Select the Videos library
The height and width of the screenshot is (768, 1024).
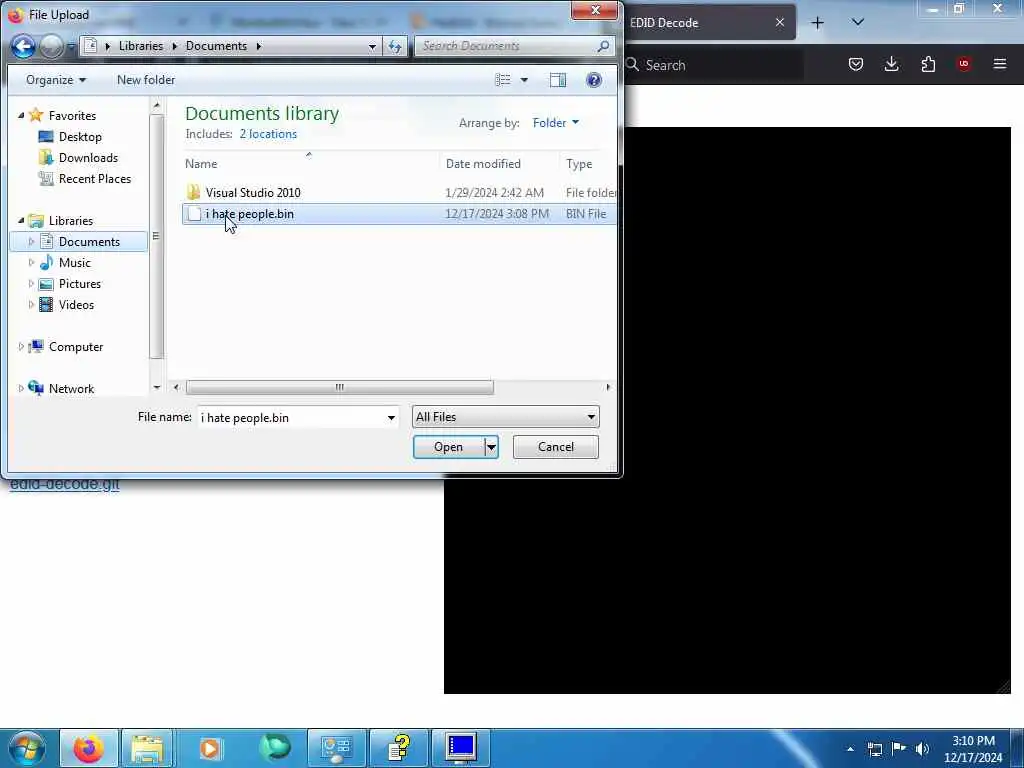click(x=76, y=304)
